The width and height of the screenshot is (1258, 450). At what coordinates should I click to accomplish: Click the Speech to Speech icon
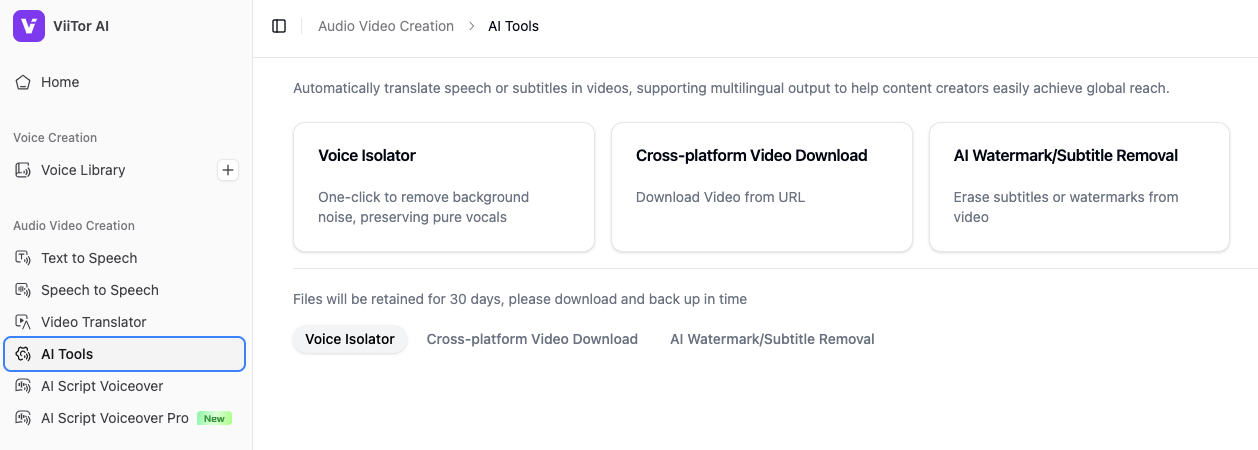[x=23, y=290]
